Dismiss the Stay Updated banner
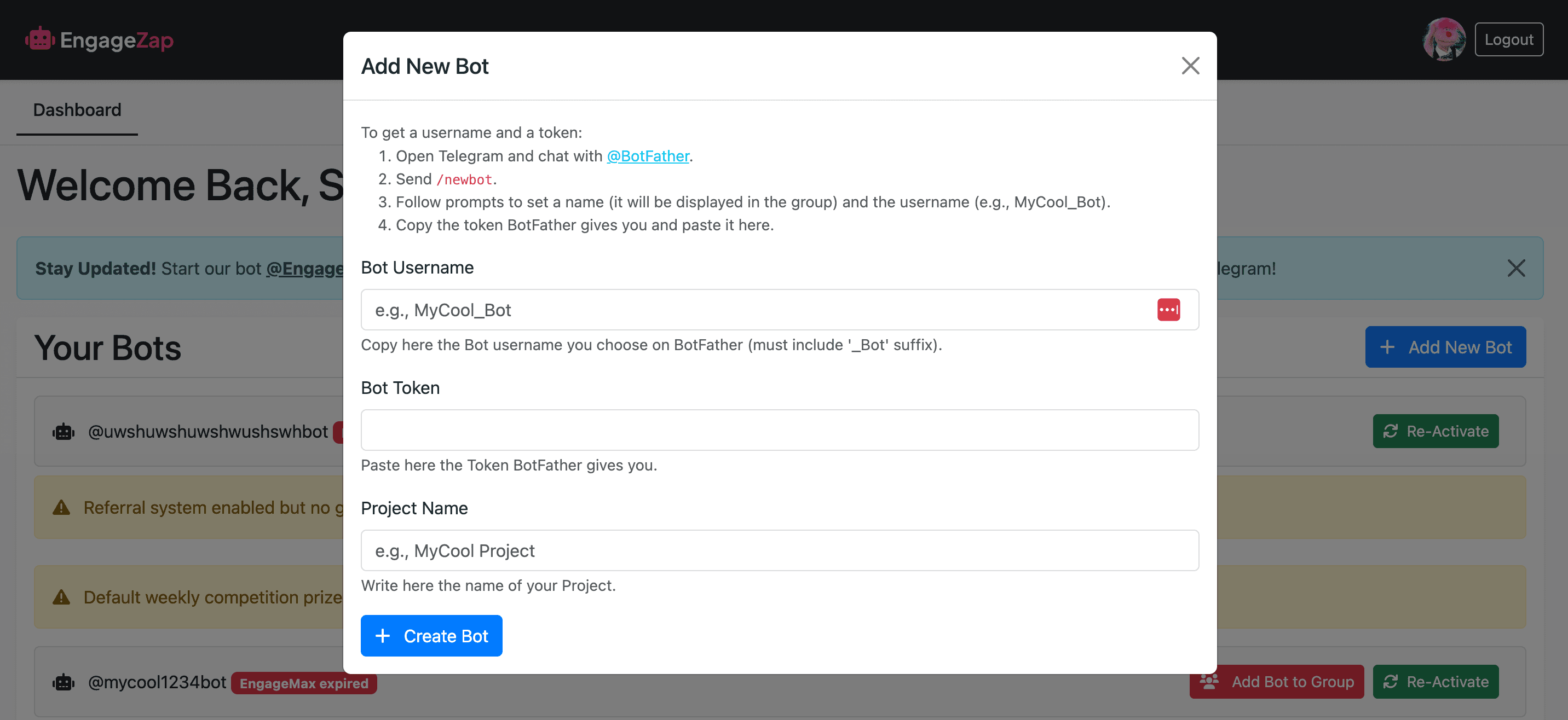Viewport: 1568px width, 720px height. click(1515, 268)
